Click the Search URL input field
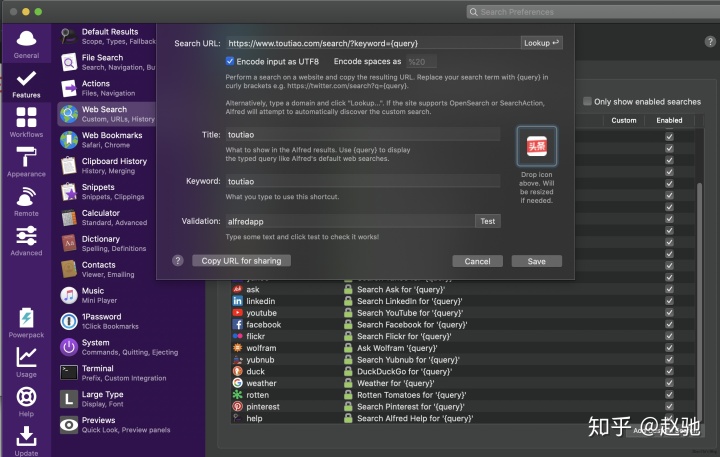The height and width of the screenshot is (457, 720). point(373,43)
